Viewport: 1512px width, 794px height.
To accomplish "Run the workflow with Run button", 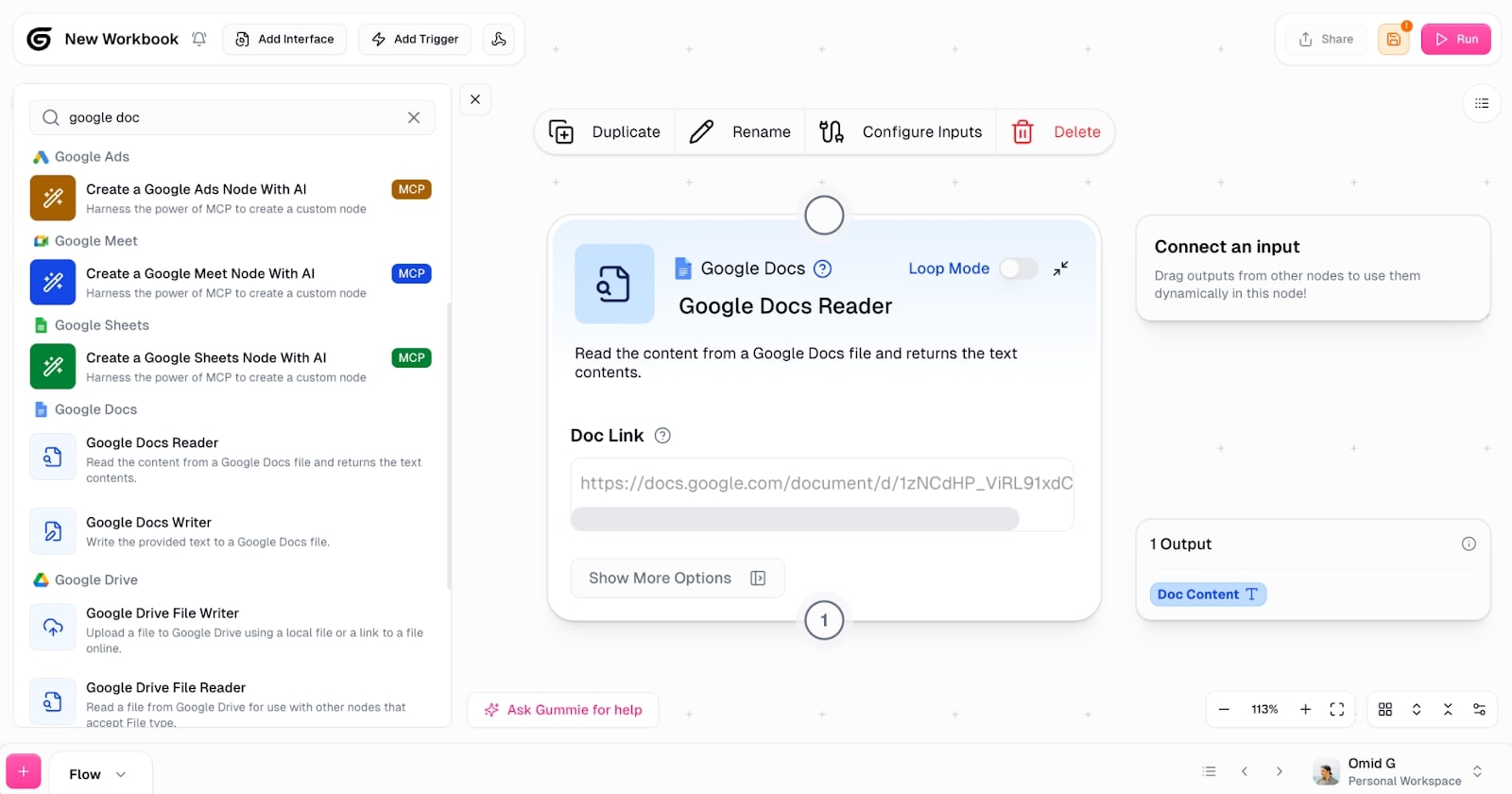I will 1456,39.
